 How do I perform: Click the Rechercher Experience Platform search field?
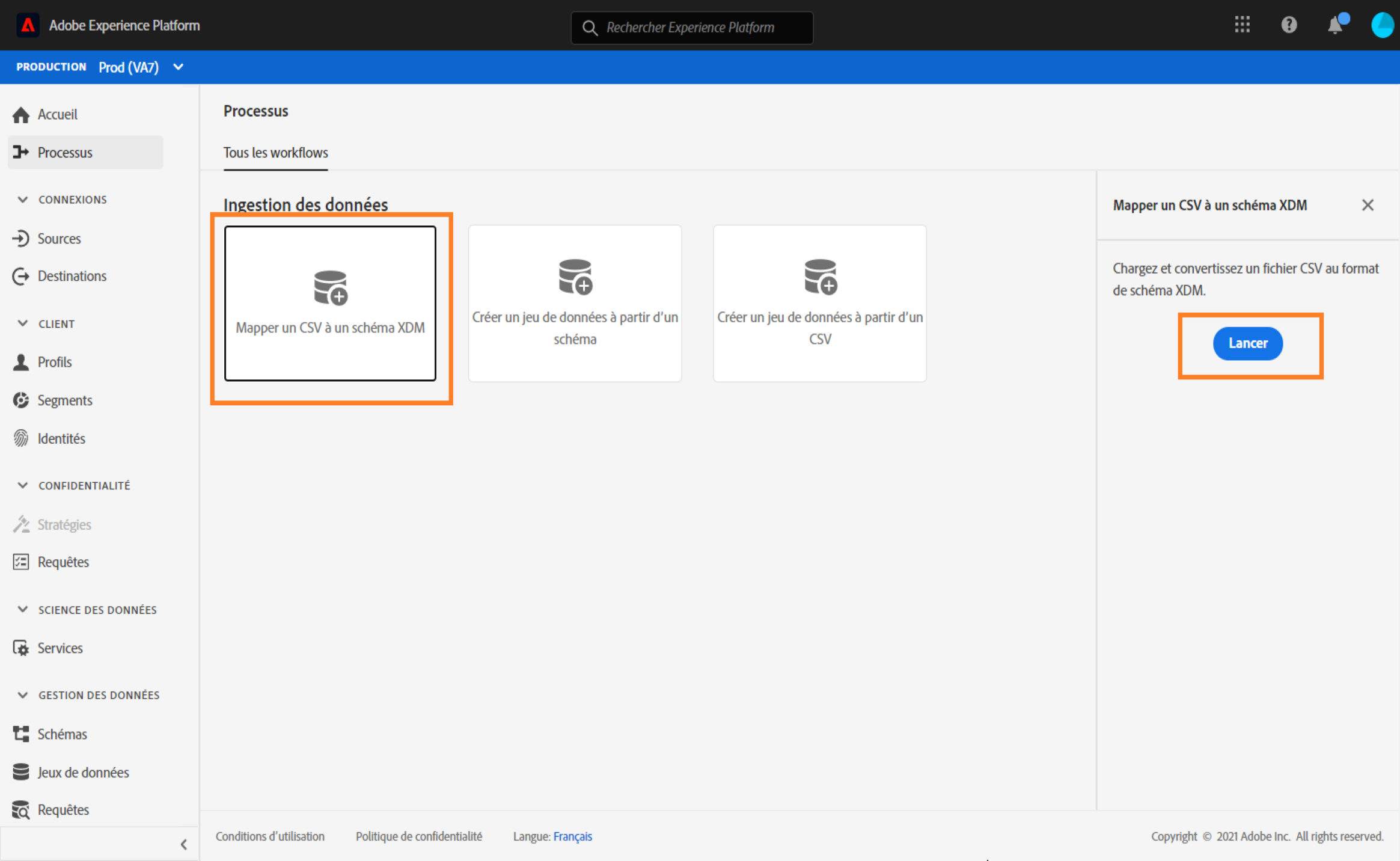coord(691,28)
